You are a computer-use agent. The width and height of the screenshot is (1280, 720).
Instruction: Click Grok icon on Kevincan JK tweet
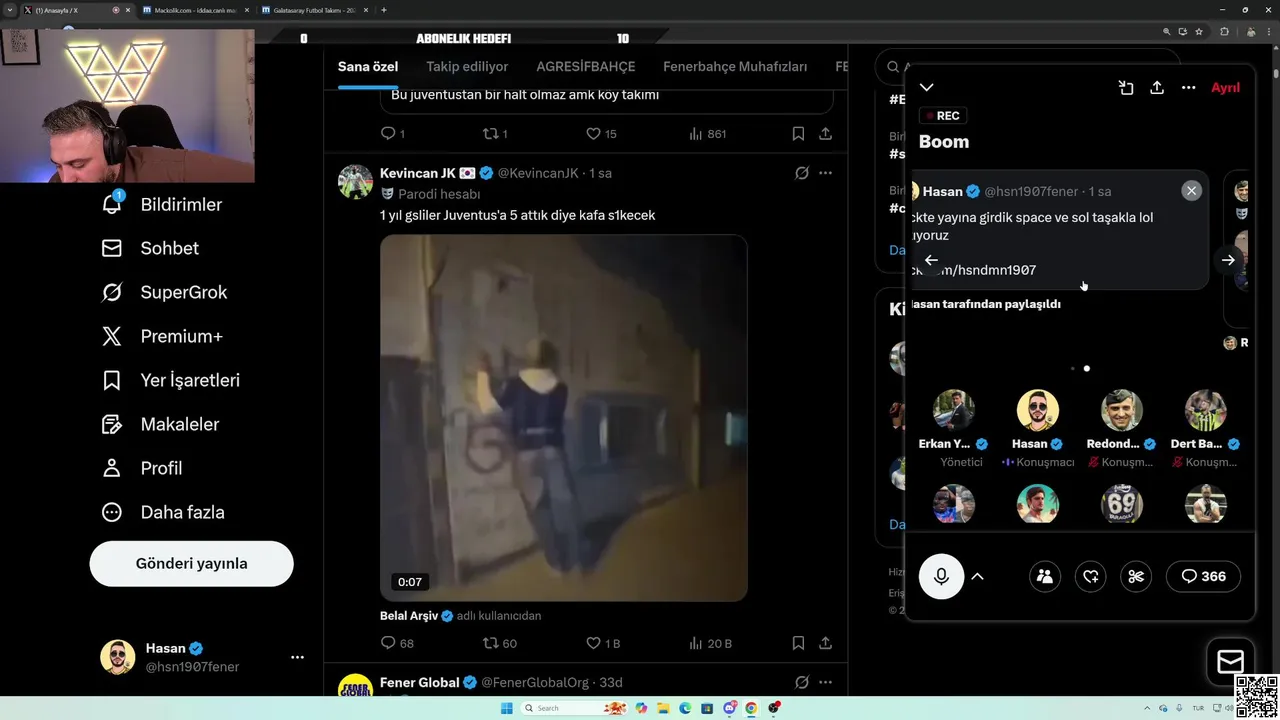[802, 173]
